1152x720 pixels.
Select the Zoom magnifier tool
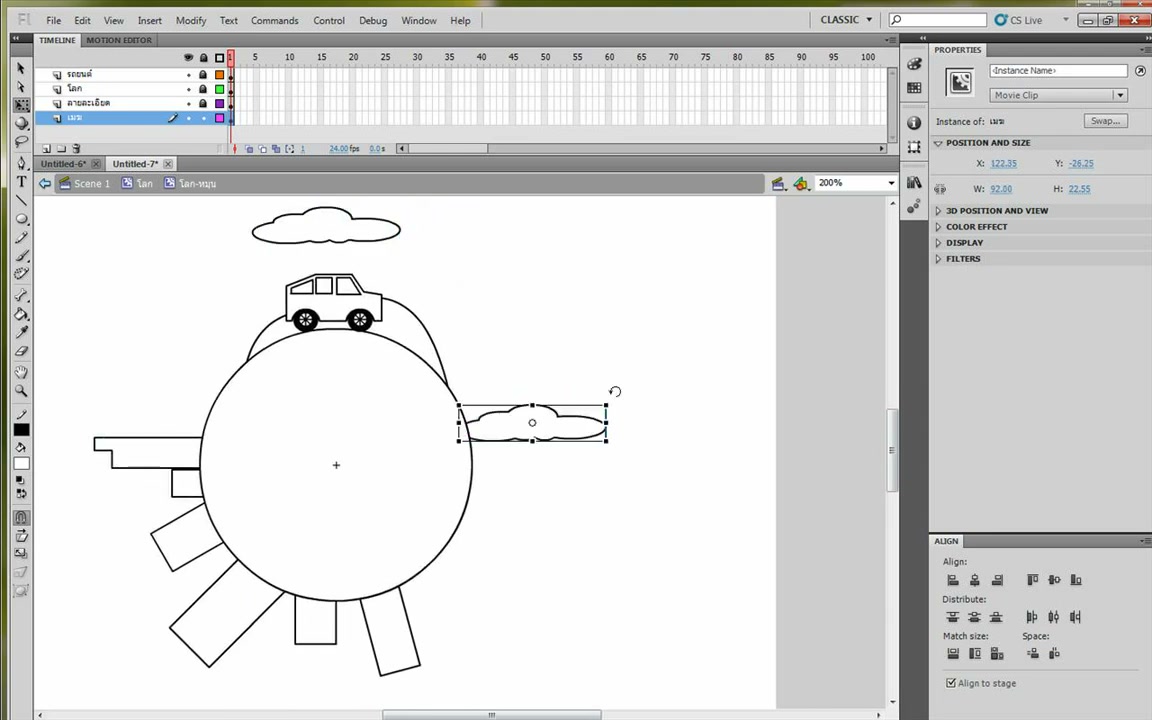[21, 391]
